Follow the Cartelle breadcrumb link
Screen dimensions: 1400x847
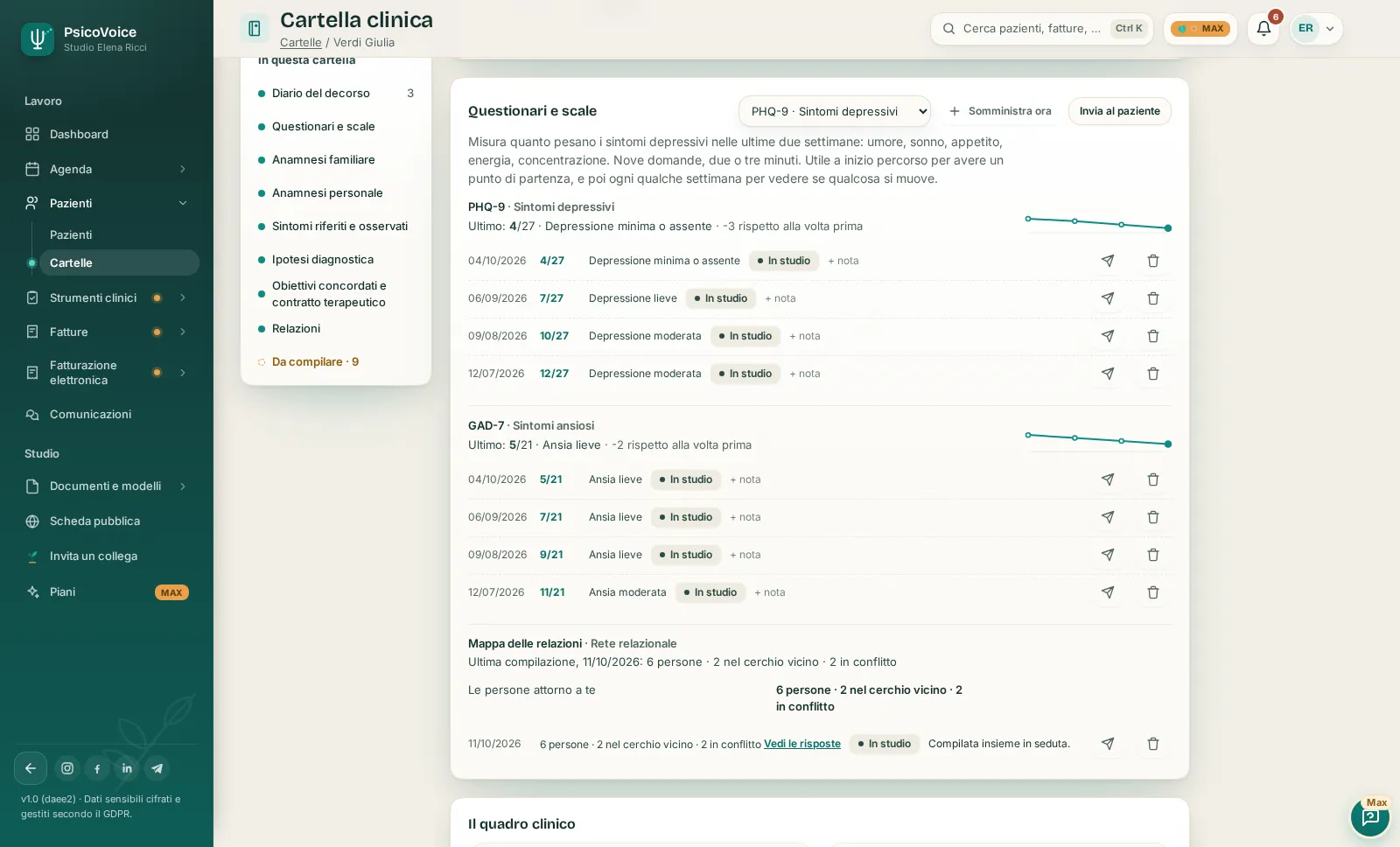tap(301, 43)
